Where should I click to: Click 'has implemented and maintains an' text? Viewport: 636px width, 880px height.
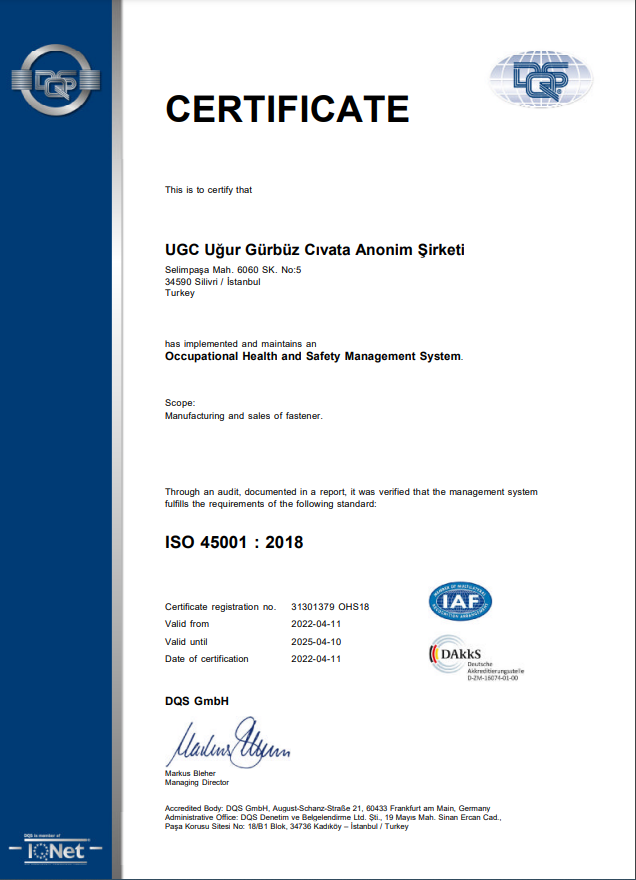pyautogui.click(x=240, y=343)
